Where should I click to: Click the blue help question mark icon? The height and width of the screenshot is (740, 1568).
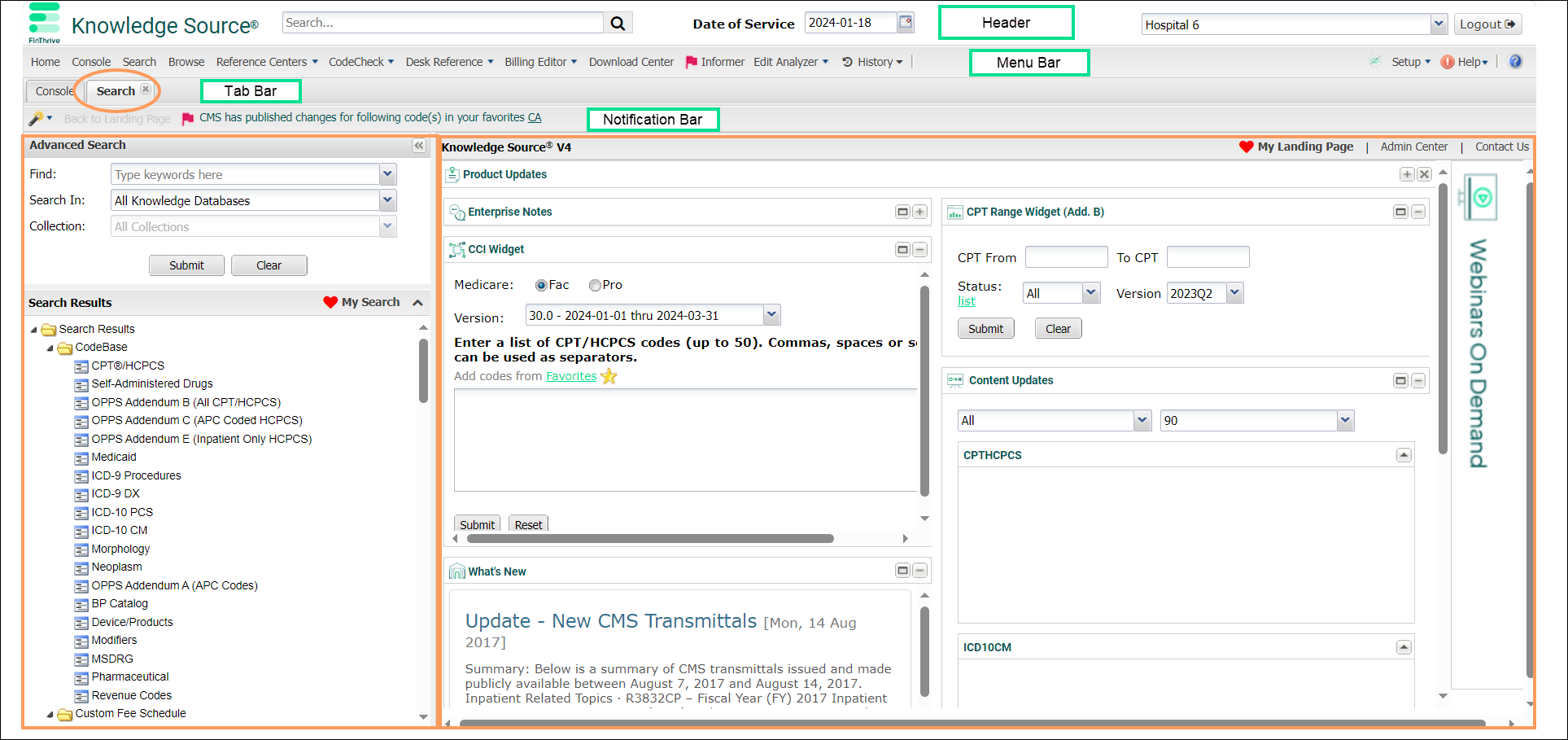click(x=1515, y=62)
